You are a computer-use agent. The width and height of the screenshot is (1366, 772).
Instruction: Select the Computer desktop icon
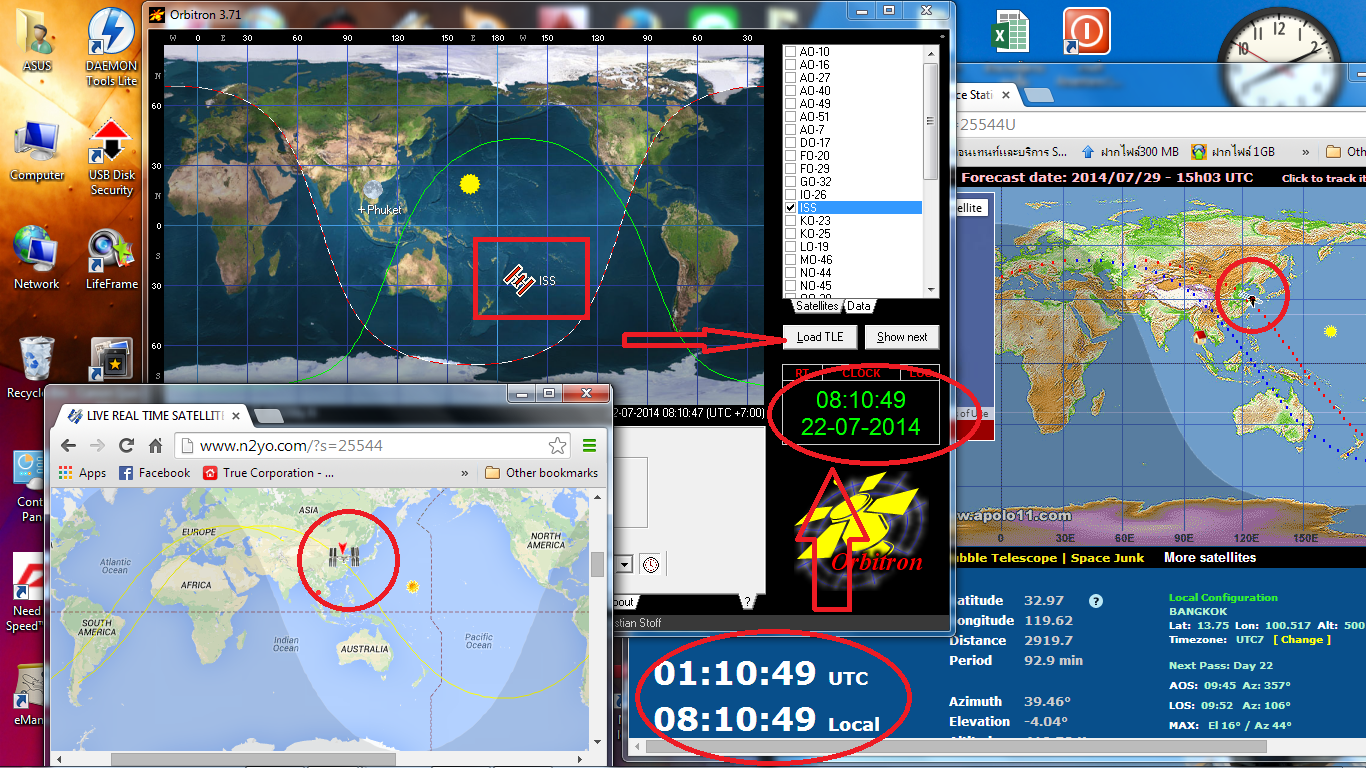tap(37, 150)
